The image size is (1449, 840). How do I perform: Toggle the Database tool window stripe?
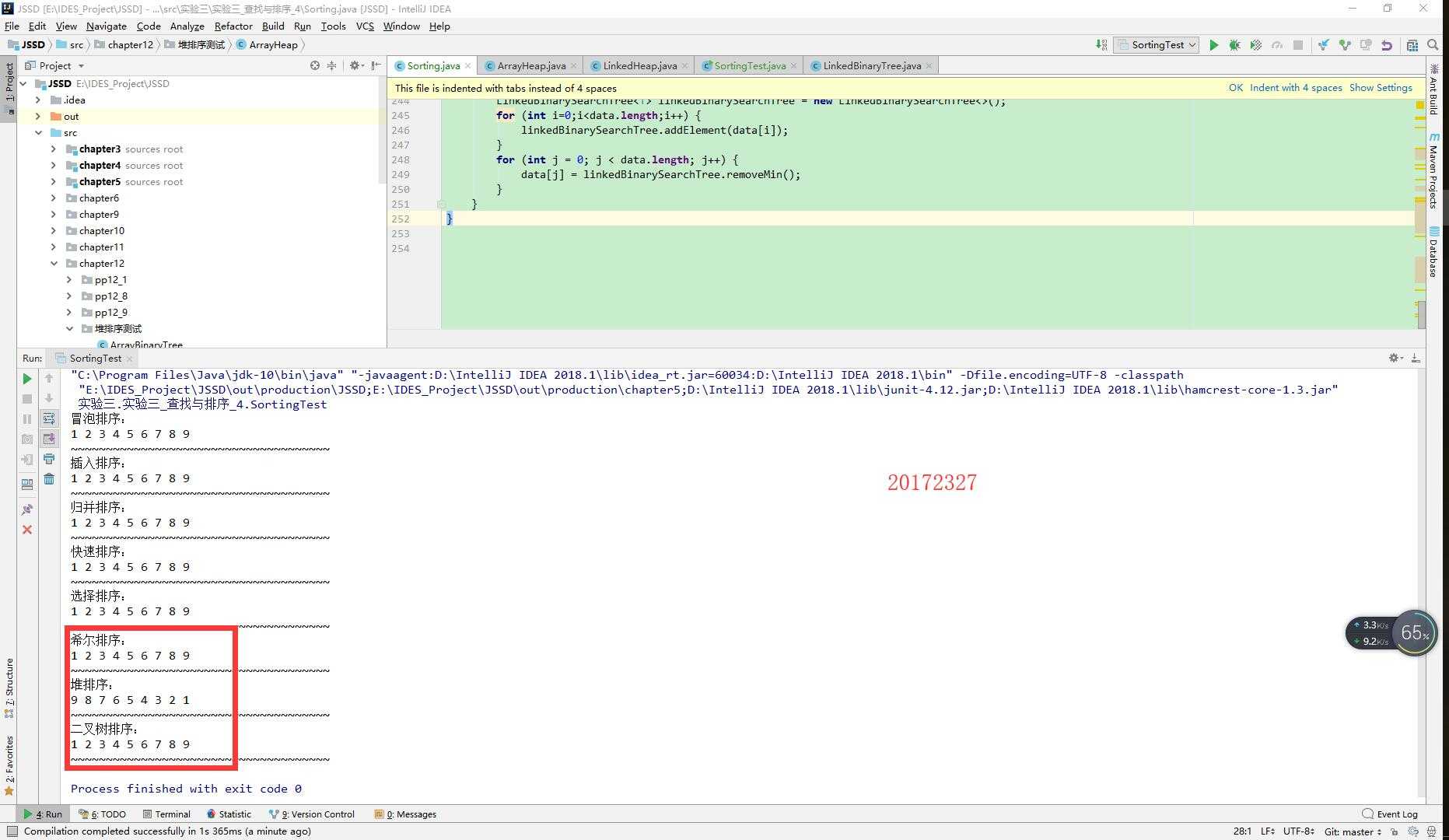click(x=1434, y=252)
